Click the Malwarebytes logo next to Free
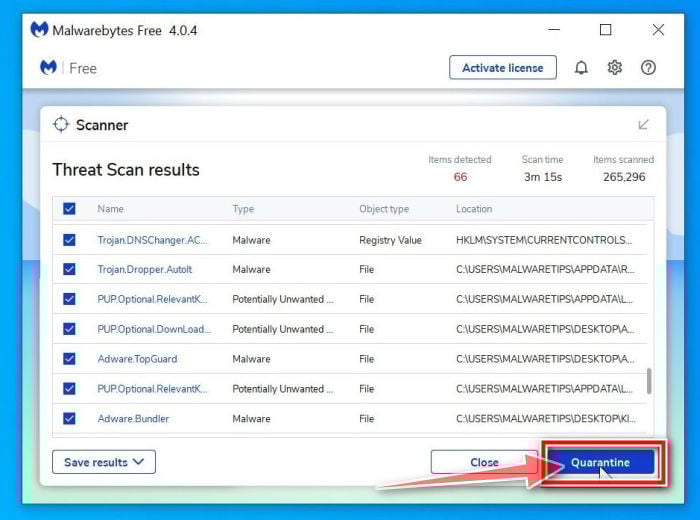Viewport: 700px width, 520px height. coord(48,67)
